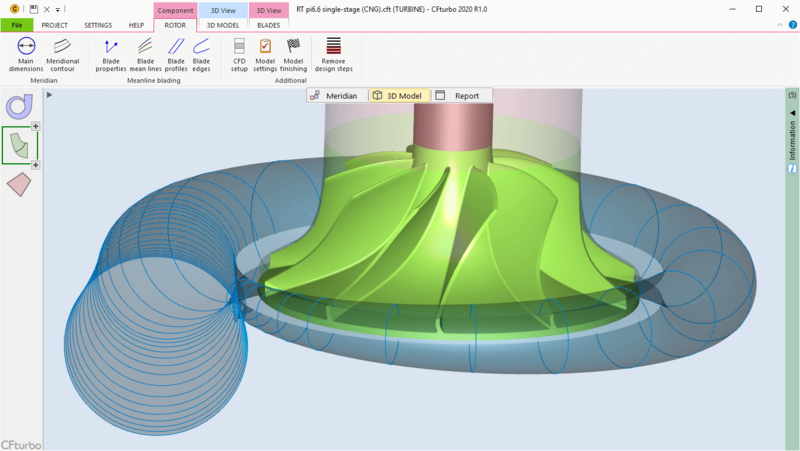Click plus button below rotor component
The image size is (800, 451).
pos(36,166)
